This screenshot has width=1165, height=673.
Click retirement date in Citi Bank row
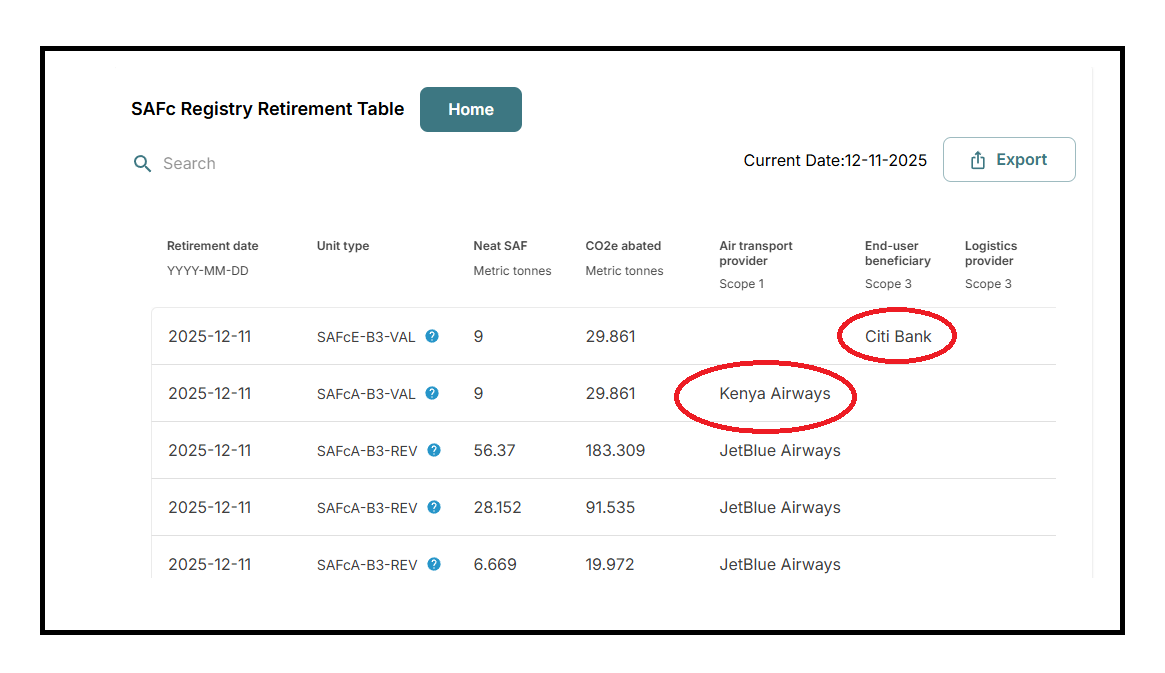(x=210, y=336)
